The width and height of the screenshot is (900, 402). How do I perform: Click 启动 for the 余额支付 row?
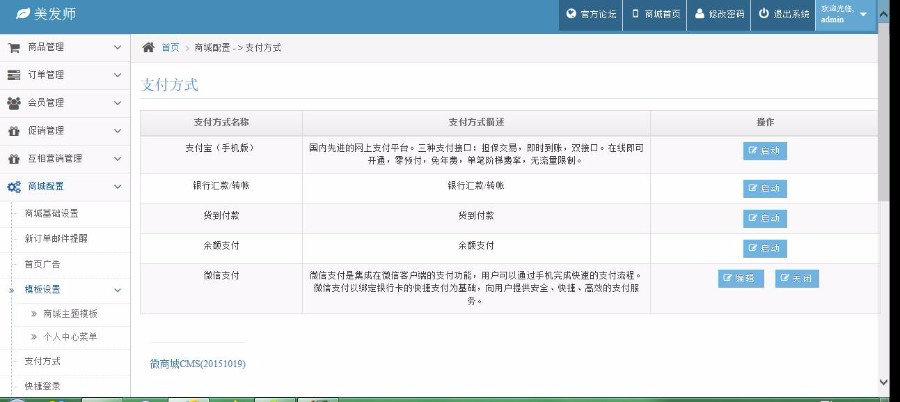[x=765, y=248]
